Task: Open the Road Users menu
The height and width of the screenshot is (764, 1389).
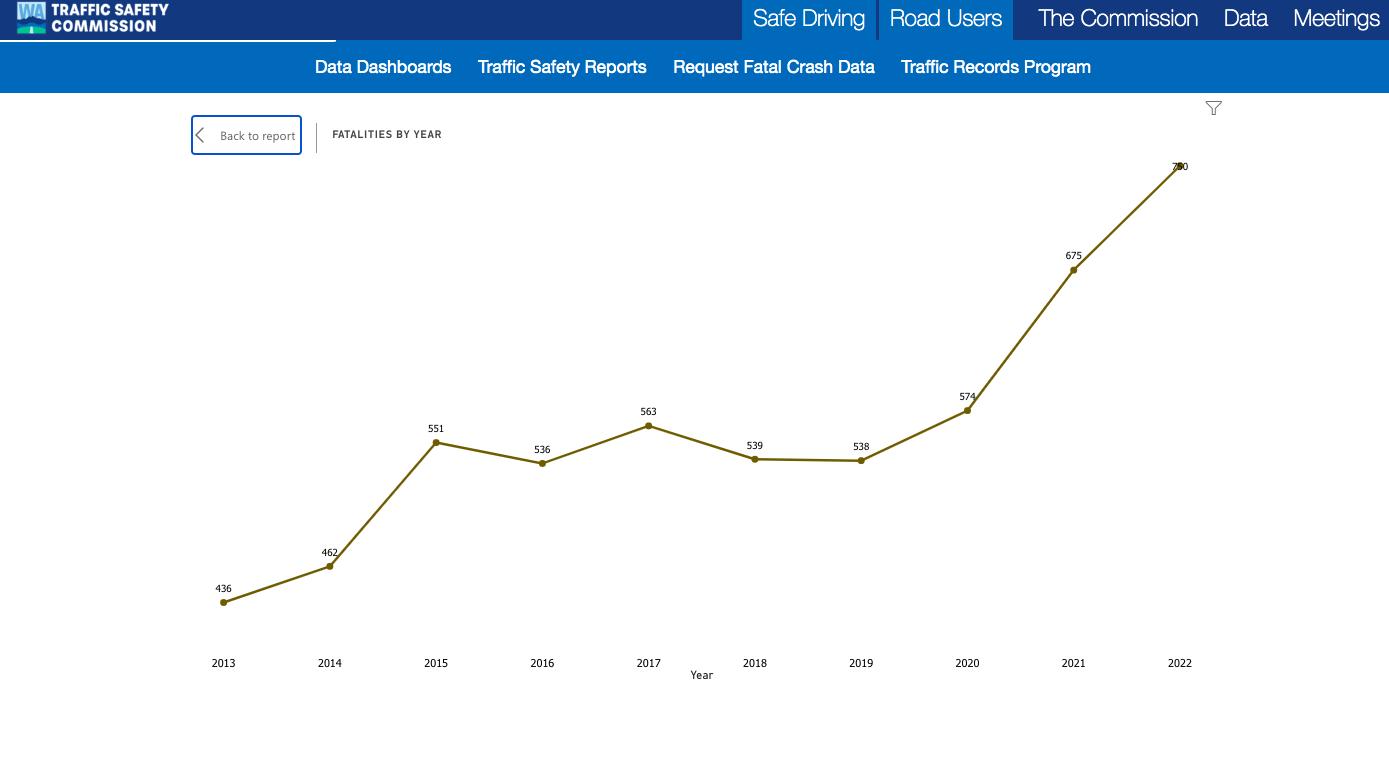Action: 945,19
